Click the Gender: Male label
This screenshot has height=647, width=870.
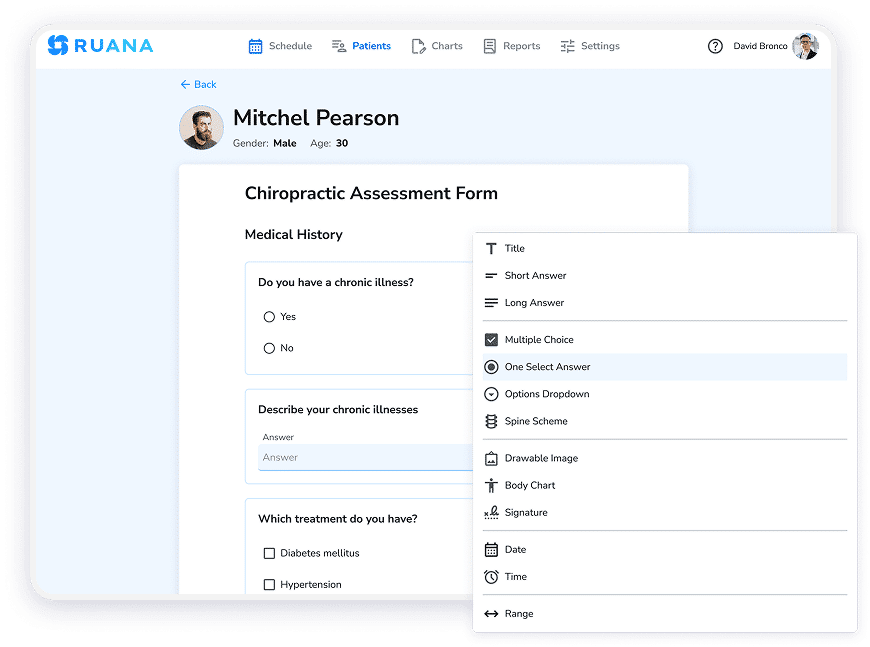click(265, 143)
